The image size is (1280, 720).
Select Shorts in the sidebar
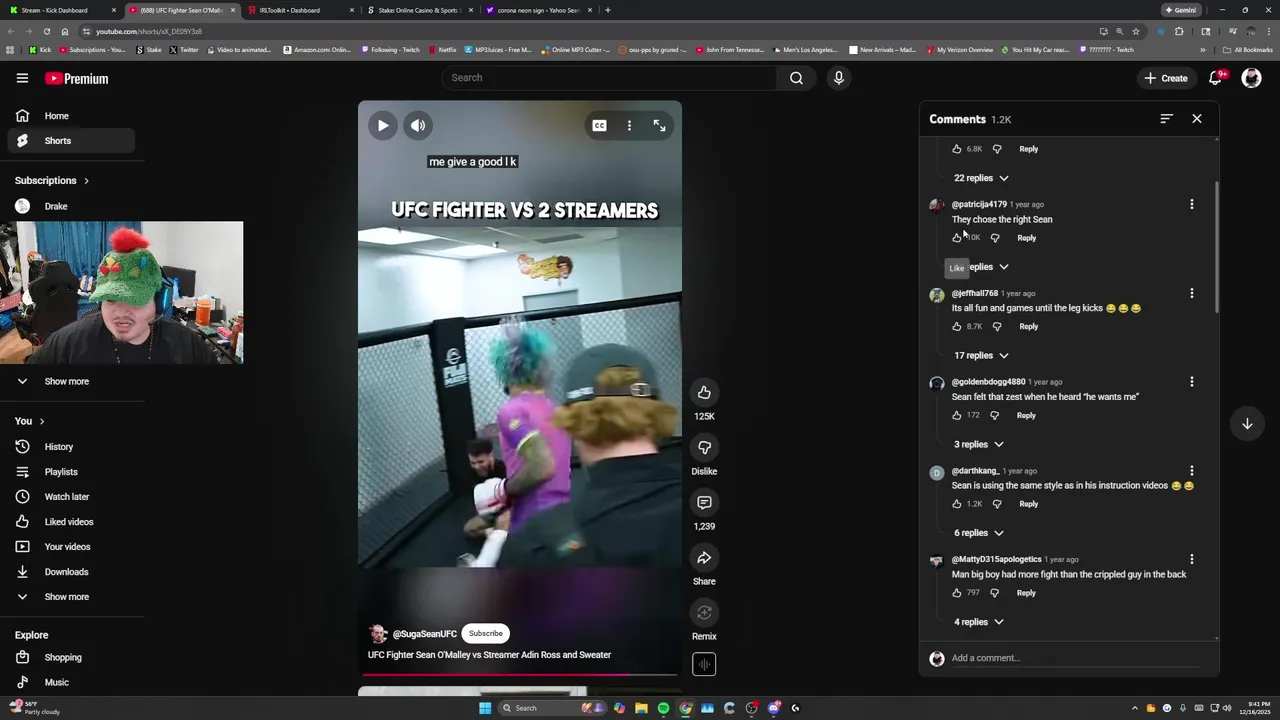point(71,141)
